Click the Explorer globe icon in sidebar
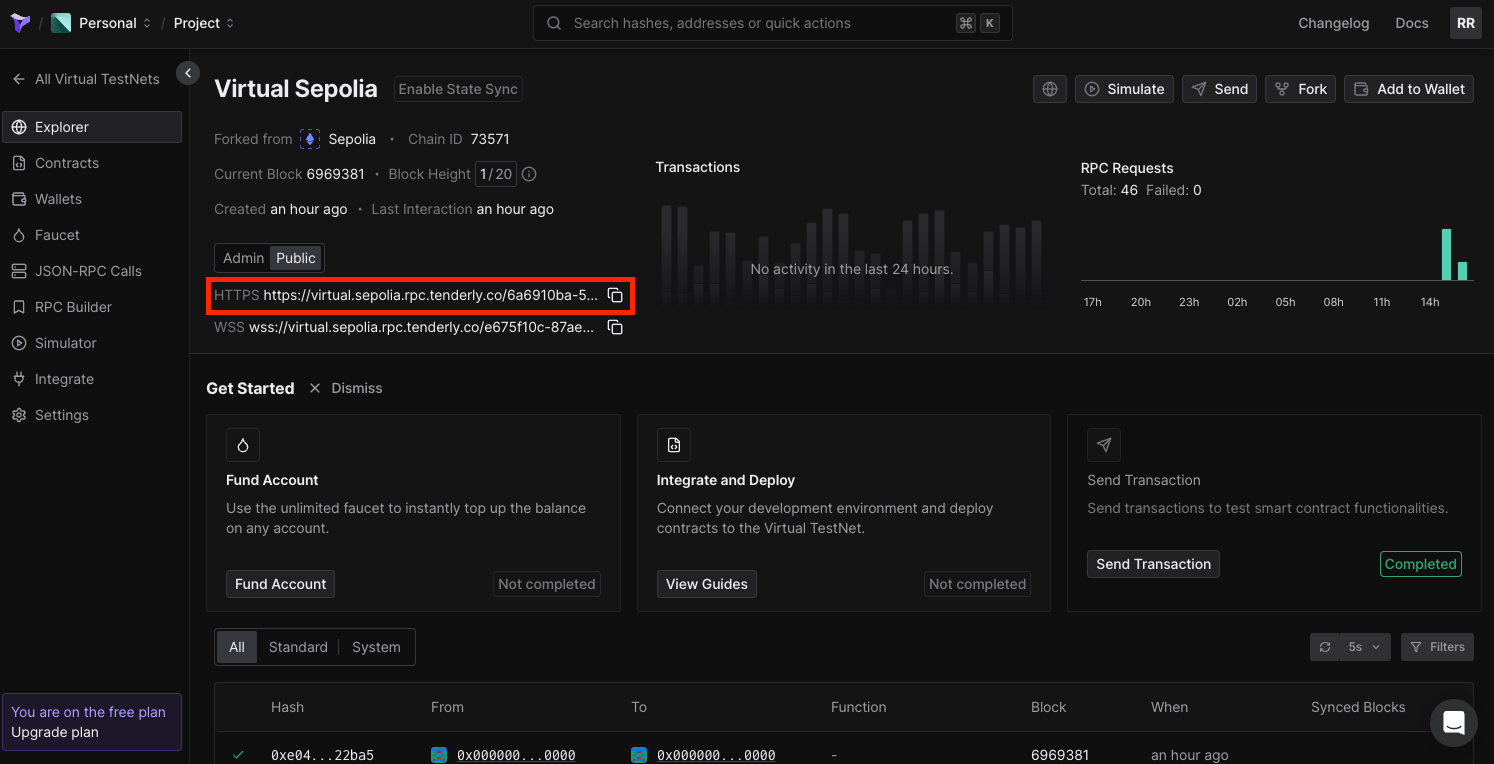Viewport: 1494px width, 764px height. pyautogui.click(x=19, y=127)
